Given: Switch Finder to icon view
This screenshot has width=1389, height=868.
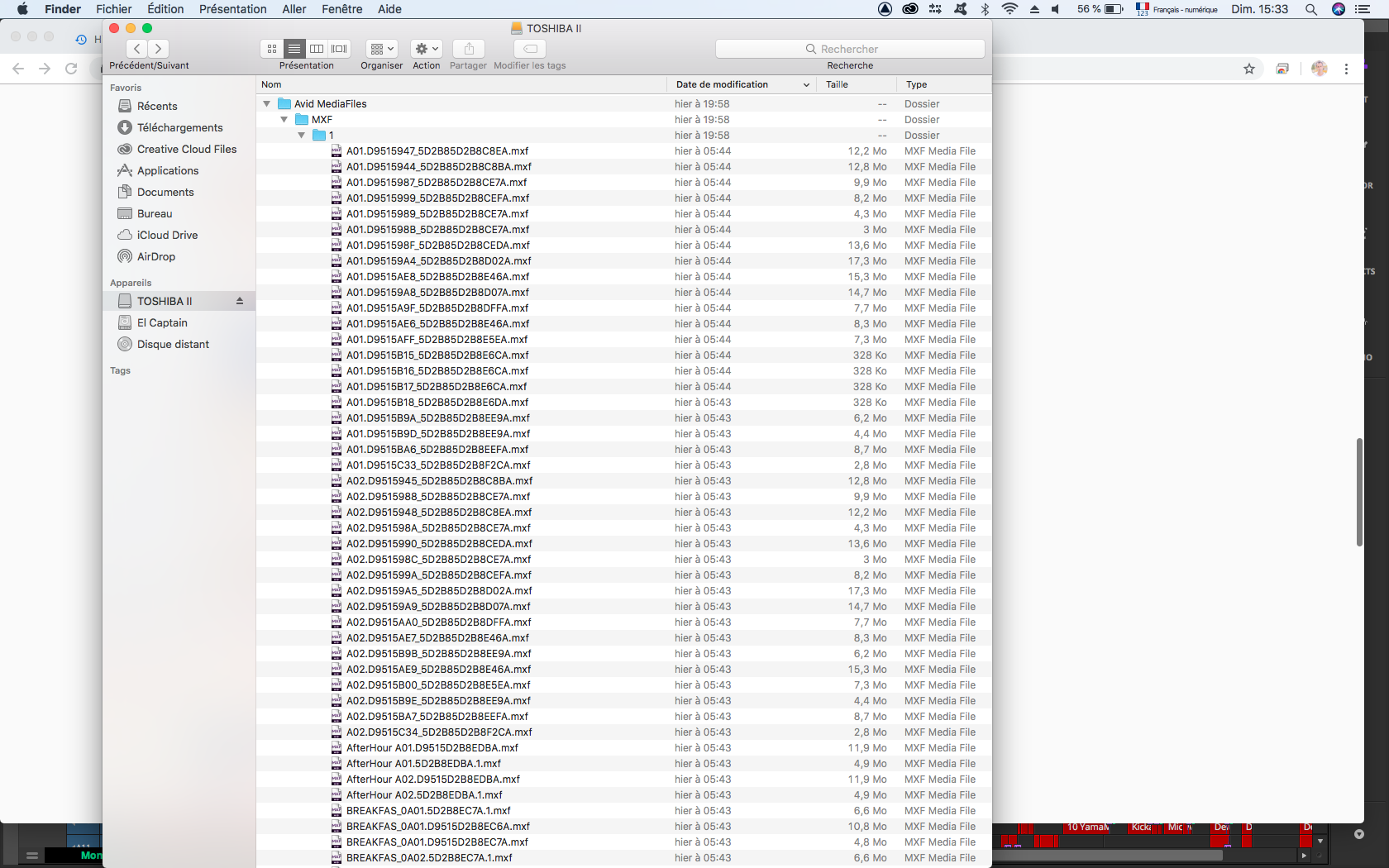Looking at the screenshot, I should pyautogui.click(x=272, y=49).
